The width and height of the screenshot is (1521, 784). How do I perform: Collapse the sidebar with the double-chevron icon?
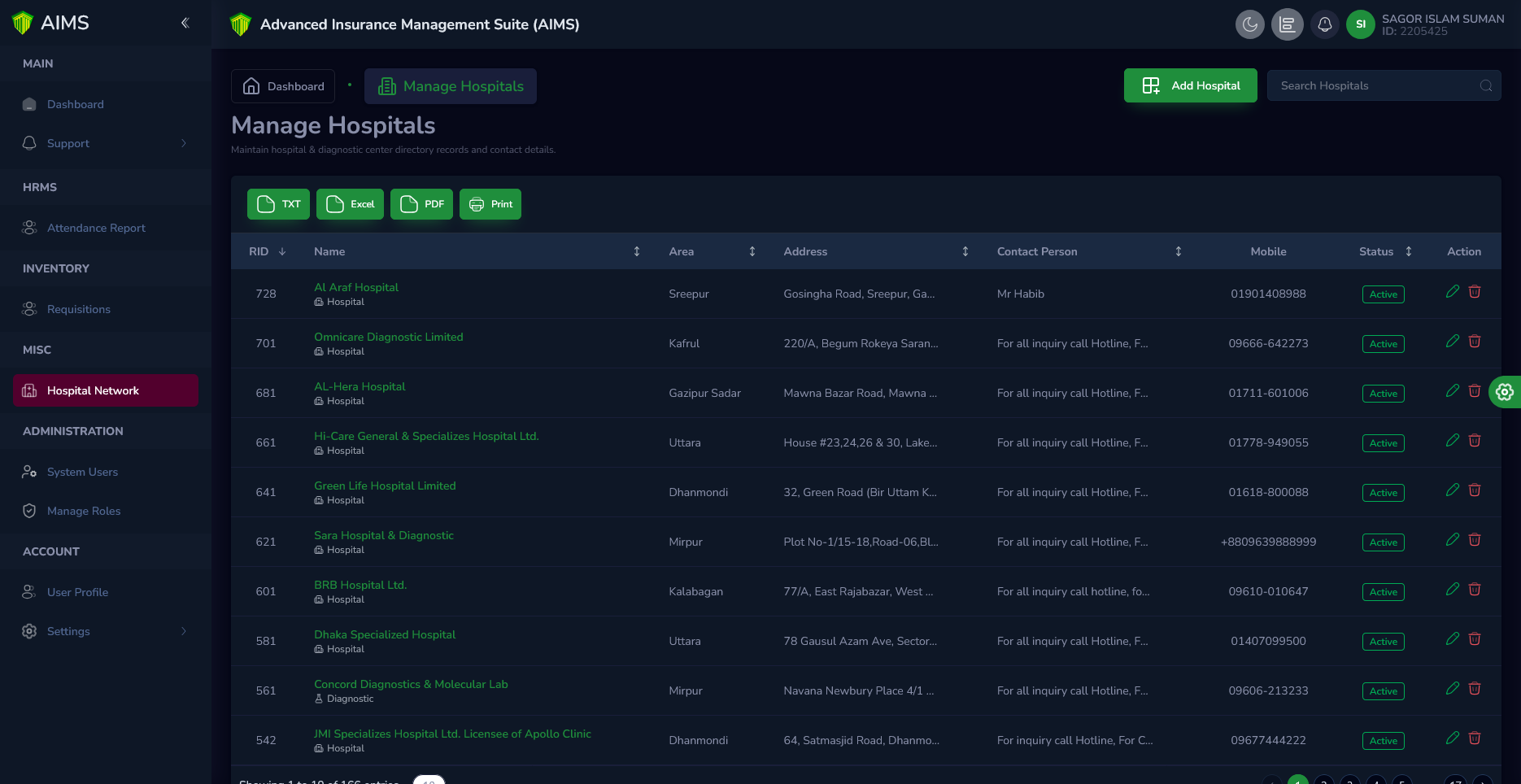click(x=185, y=23)
